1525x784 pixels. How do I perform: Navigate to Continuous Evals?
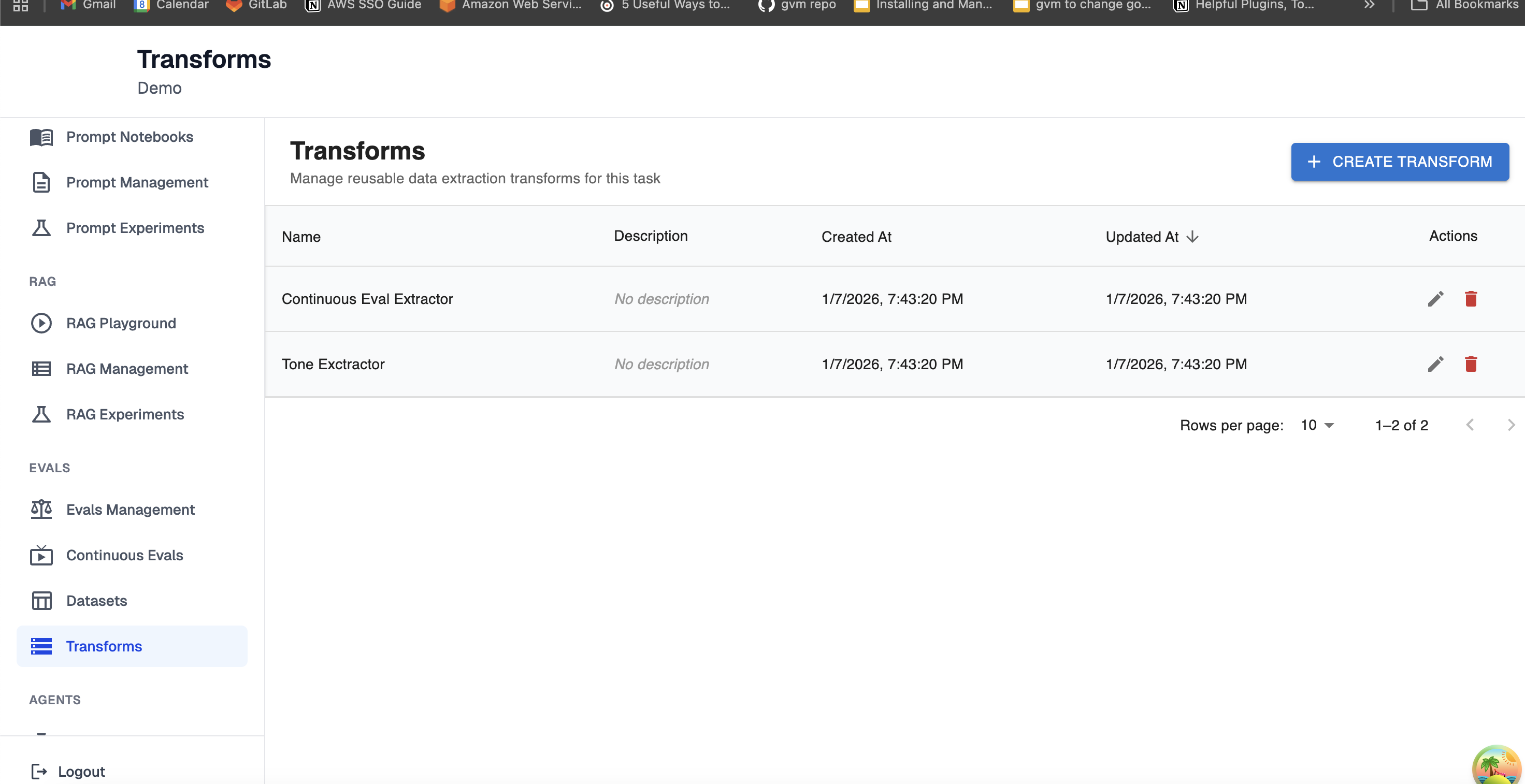pyautogui.click(x=124, y=555)
